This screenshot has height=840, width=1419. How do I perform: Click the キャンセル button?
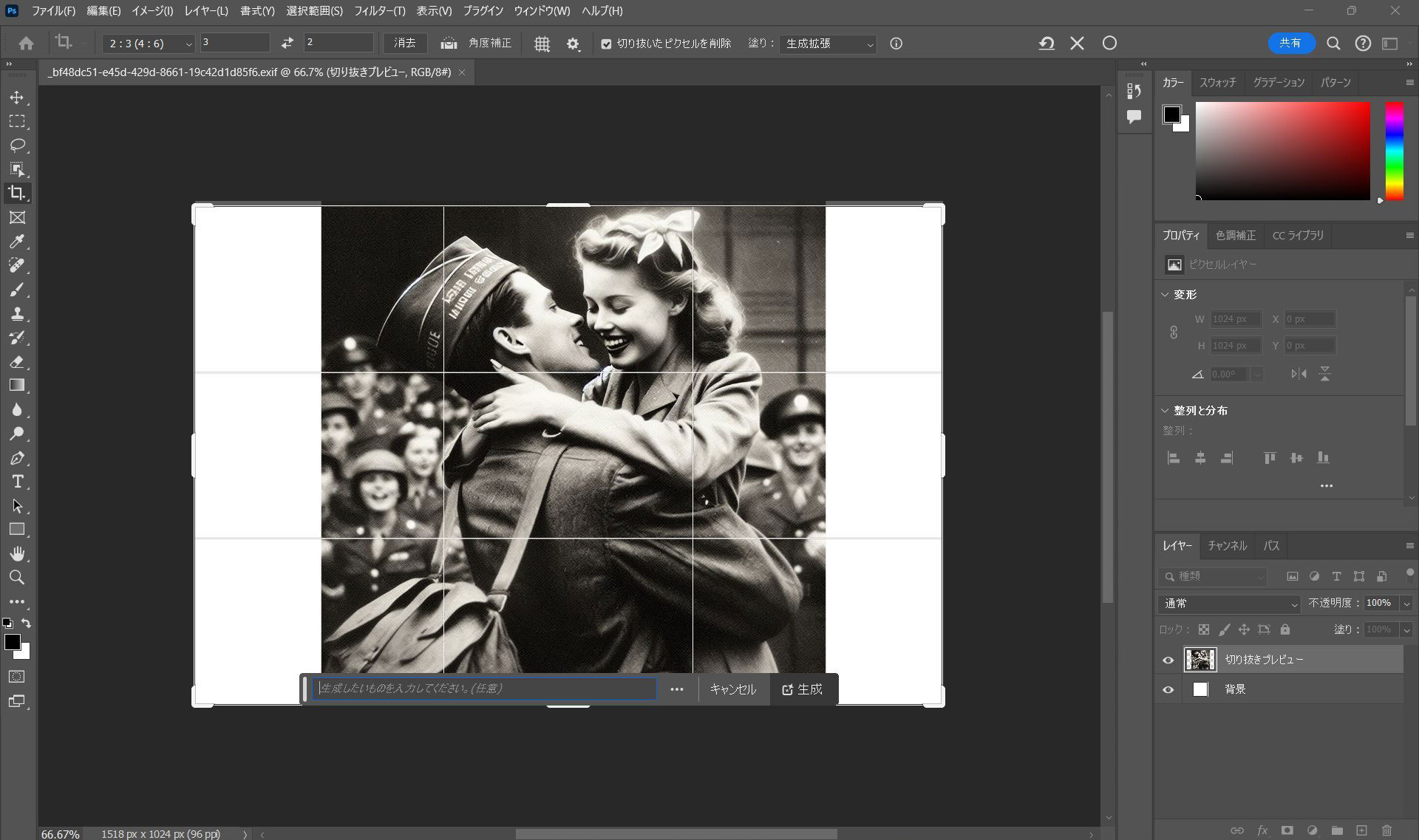[732, 689]
